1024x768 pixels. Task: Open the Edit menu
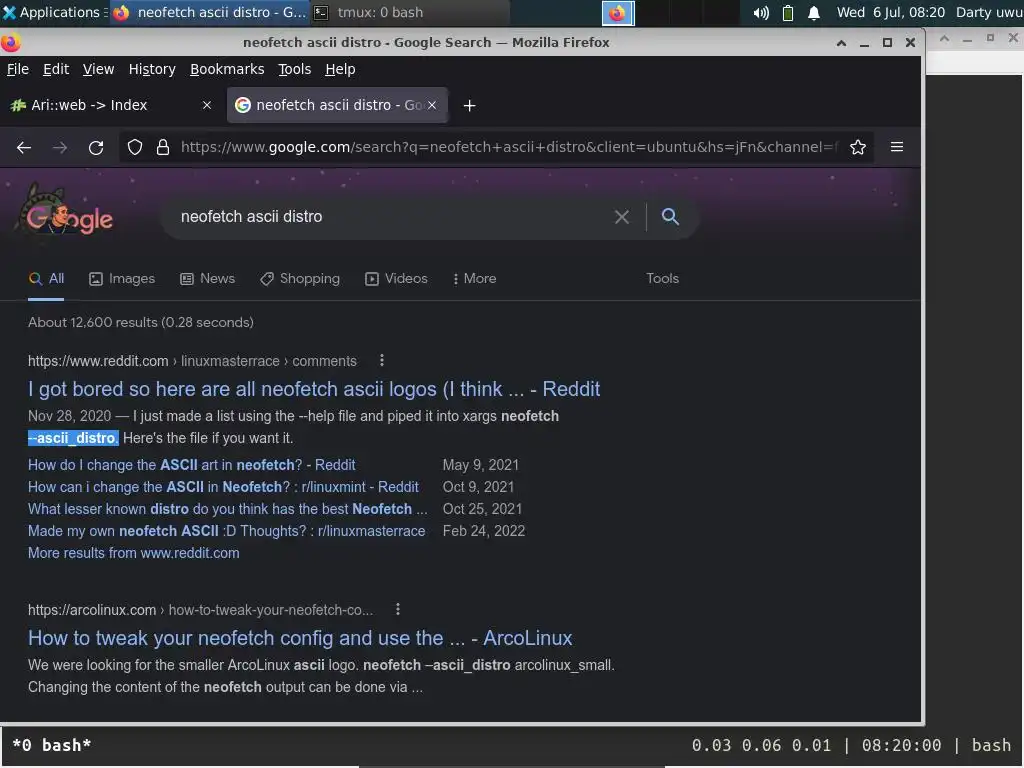pos(56,69)
